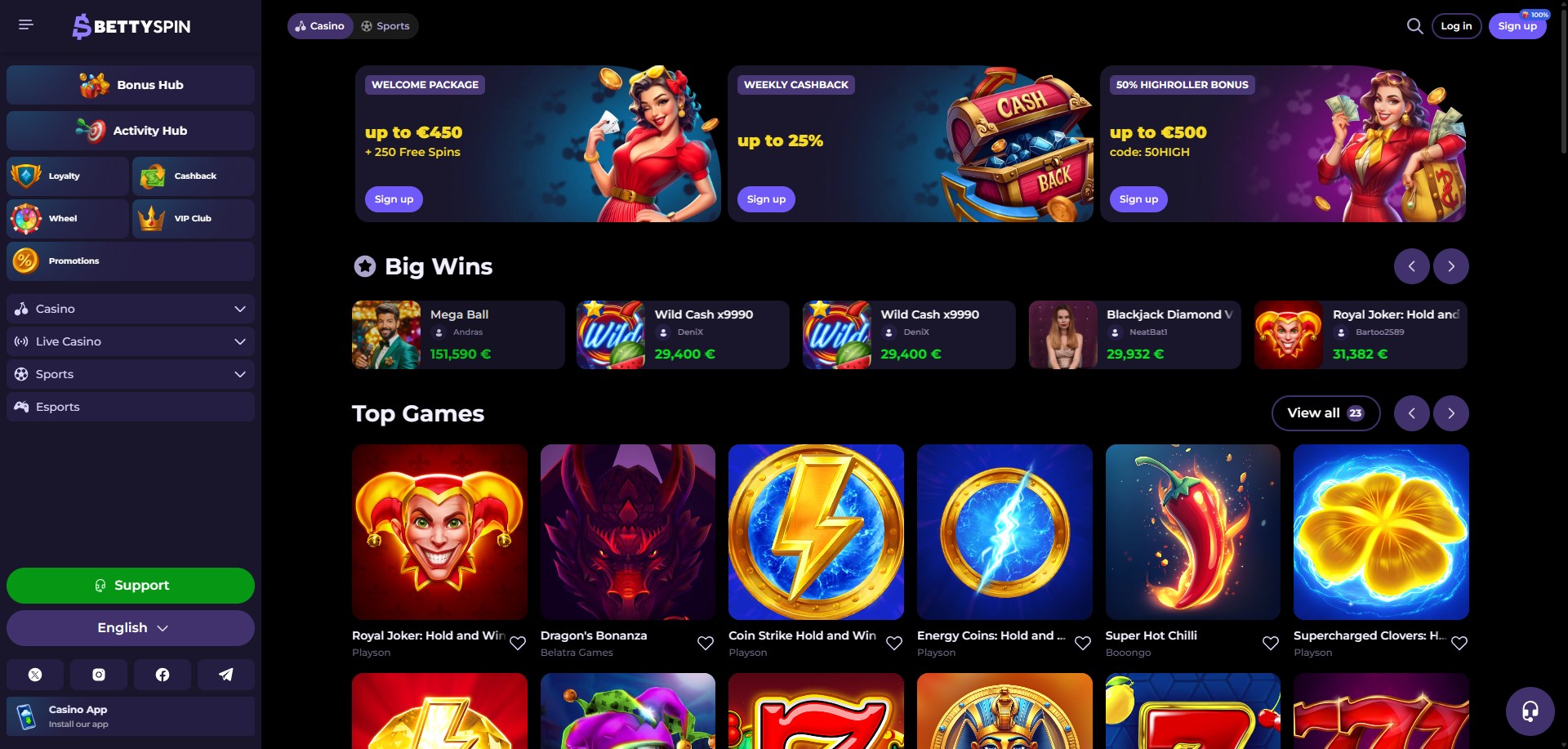Viewport: 1568px width, 749px height.
Task: Open Coin Strike Hold and Win thumbnail
Action: [x=816, y=532]
